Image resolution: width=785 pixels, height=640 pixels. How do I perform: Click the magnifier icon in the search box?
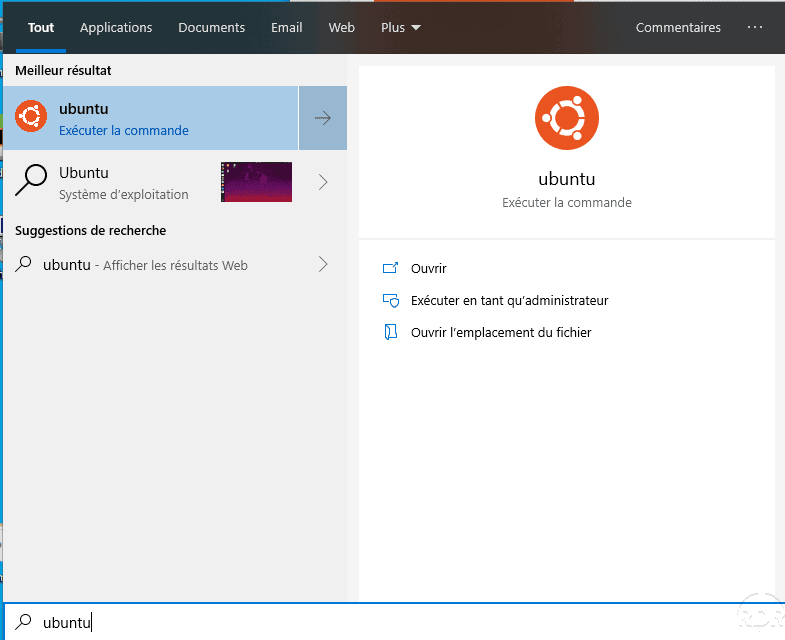pyautogui.click(x=24, y=621)
